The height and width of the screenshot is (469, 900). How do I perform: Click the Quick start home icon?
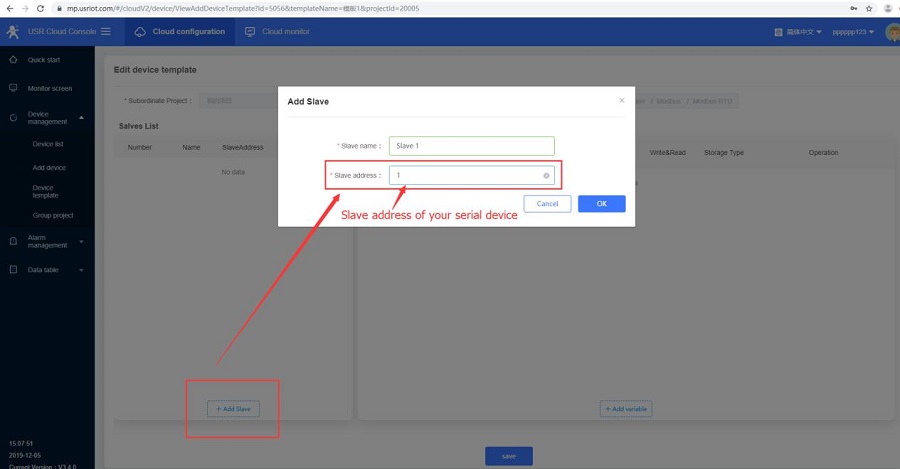pos(13,60)
